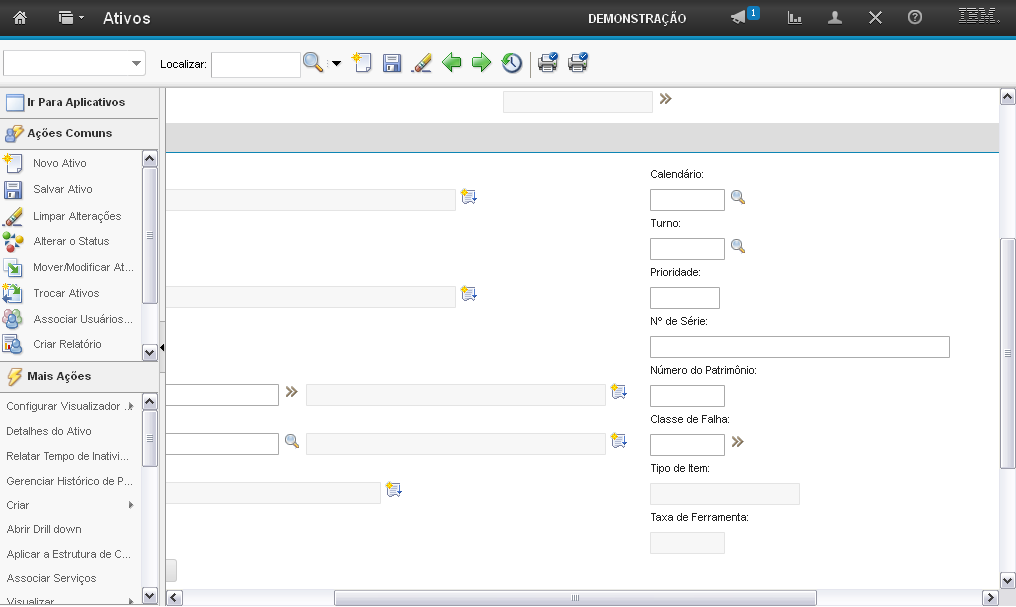The image size is (1016, 607).
Task: Open the reports chart icon in header
Action: tap(795, 18)
